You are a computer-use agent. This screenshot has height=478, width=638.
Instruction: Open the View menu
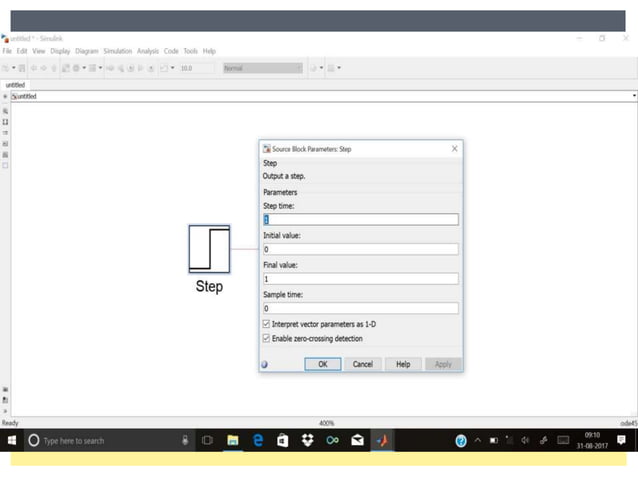[x=39, y=51]
